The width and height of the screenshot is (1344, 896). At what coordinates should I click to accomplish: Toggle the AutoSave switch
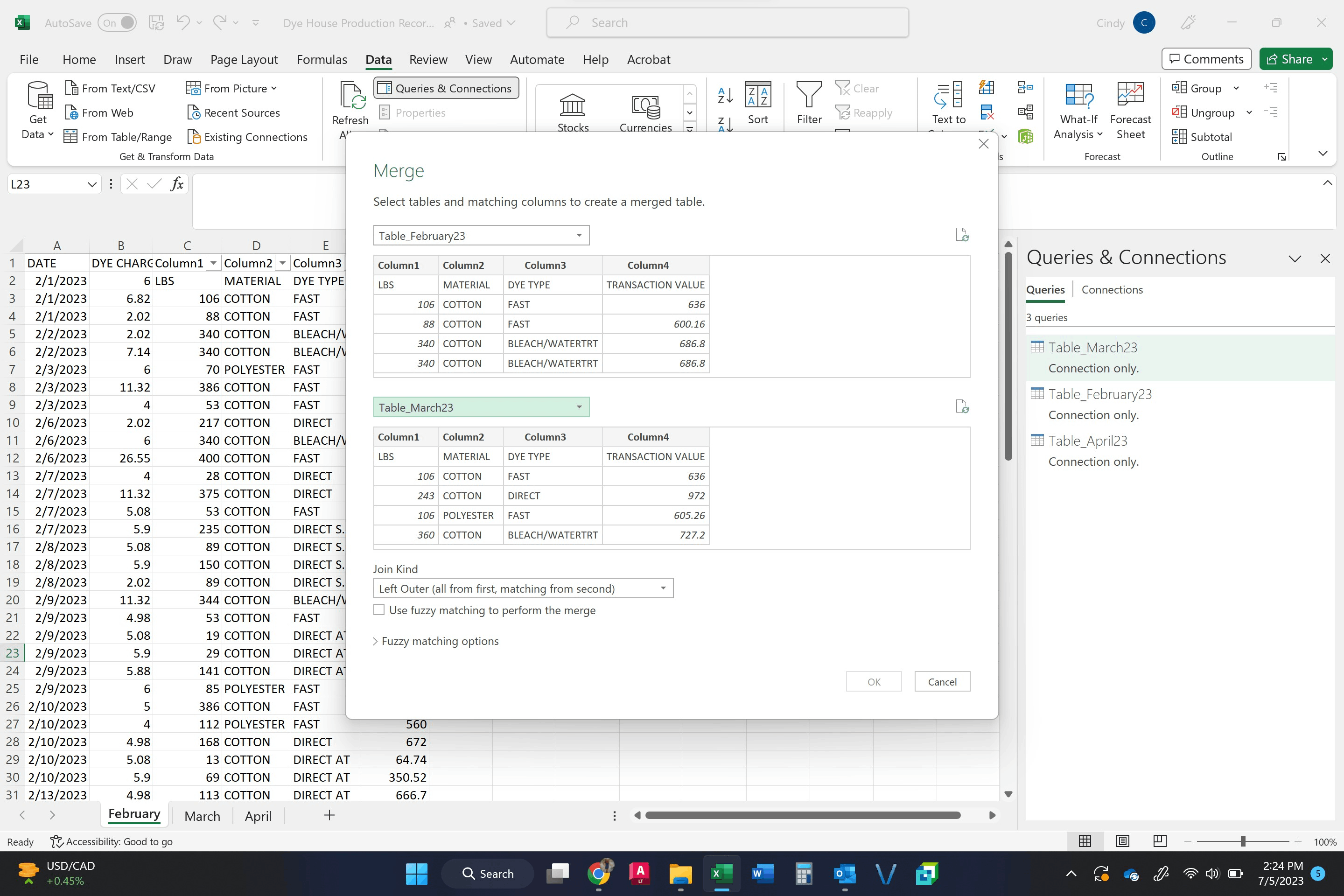(x=117, y=23)
